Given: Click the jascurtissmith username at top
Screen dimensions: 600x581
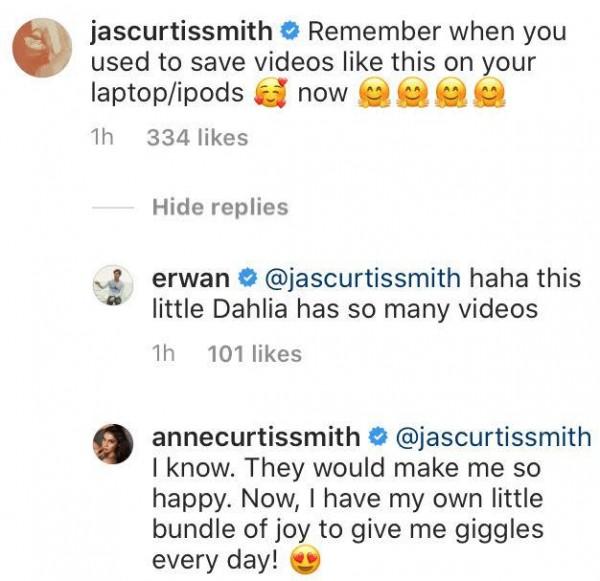Looking at the screenshot, I should (181, 32).
